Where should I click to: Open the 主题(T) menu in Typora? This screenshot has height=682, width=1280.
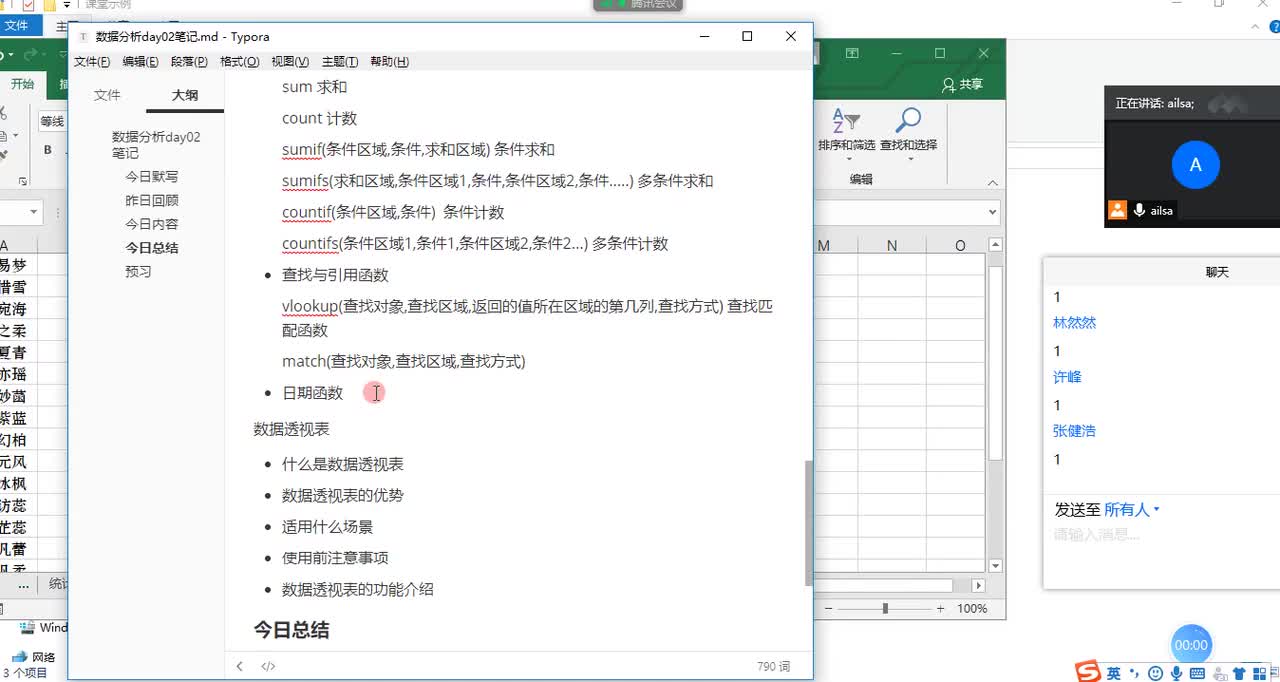[x=340, y=62]
